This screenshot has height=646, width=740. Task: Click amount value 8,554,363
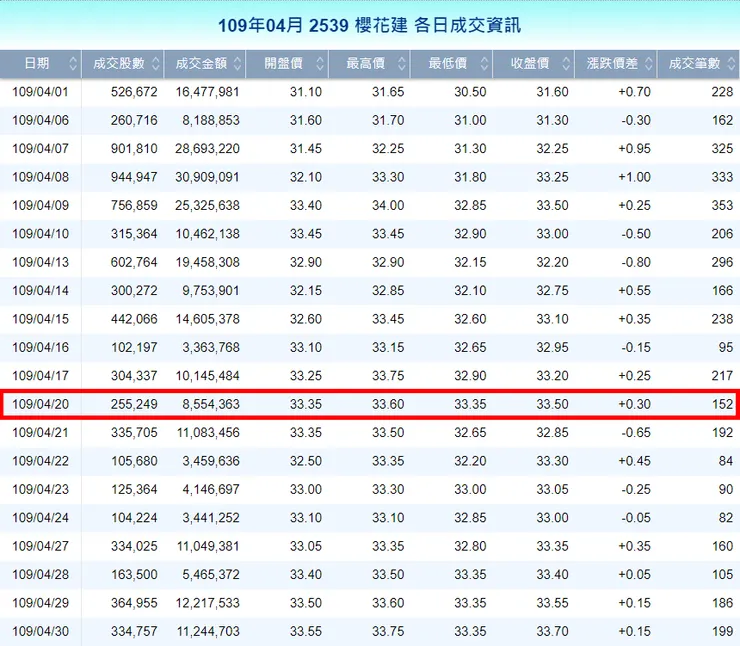pyautogui.click(x=211, y=404)
